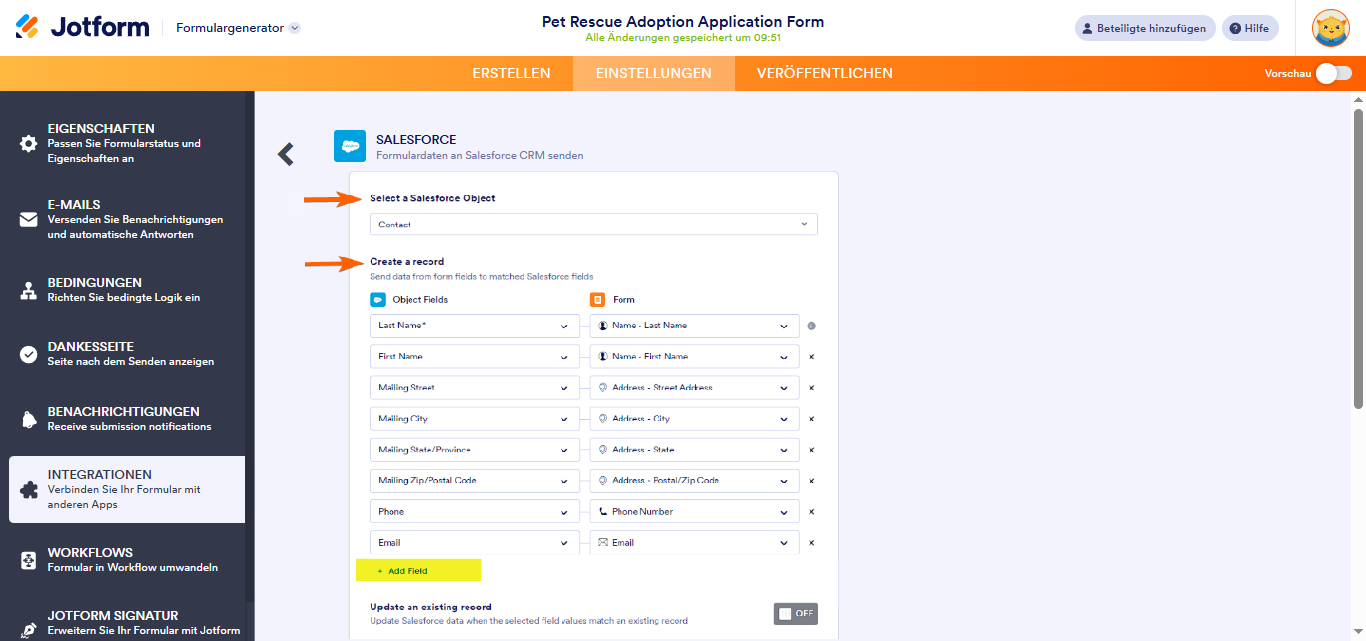Viewport: 1366px width, 641px height.
Task: Turn on Update an existing record
Action: [795, 613]
